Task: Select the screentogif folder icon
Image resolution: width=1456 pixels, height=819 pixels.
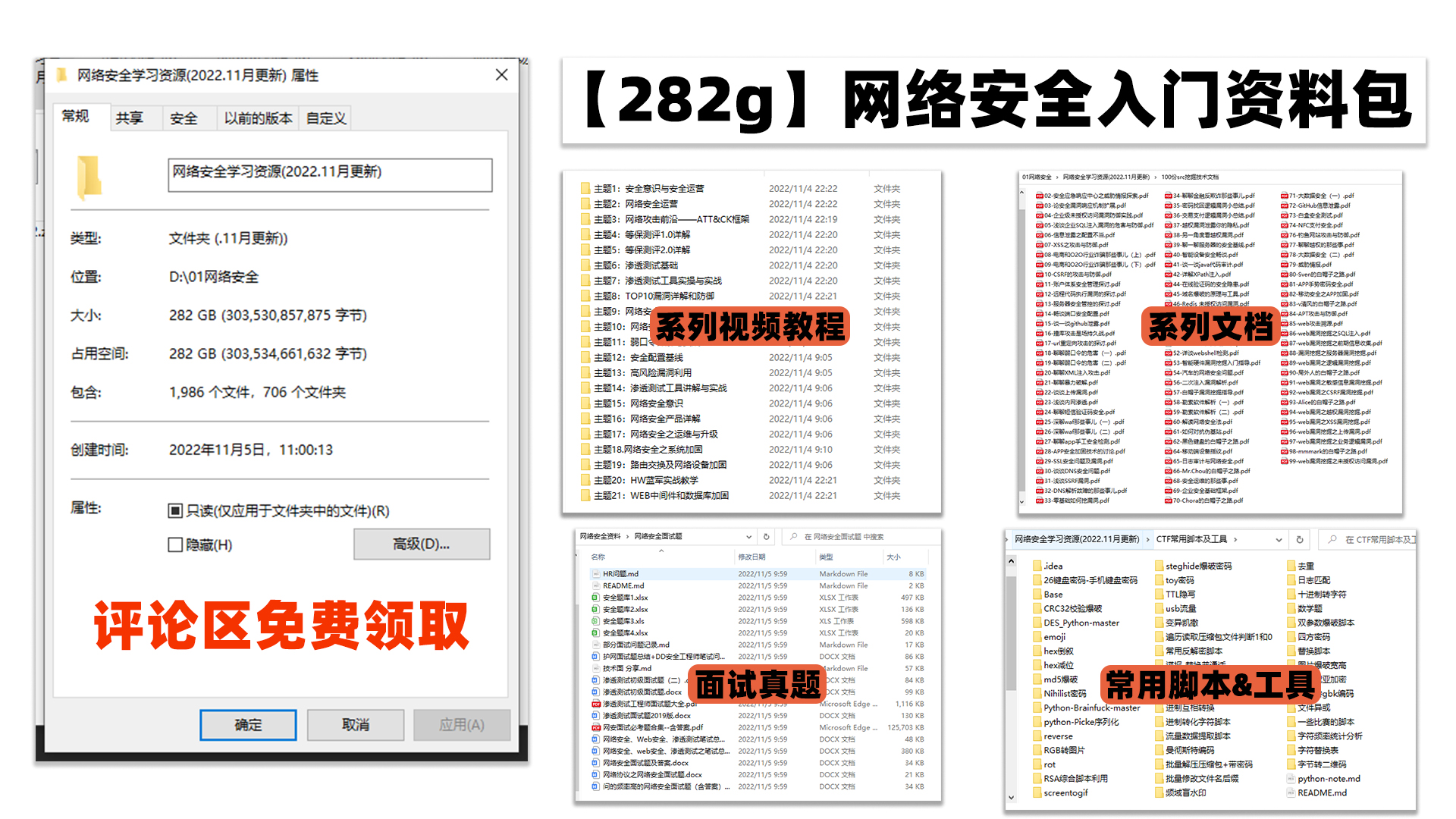Action: pos(1037,792)
